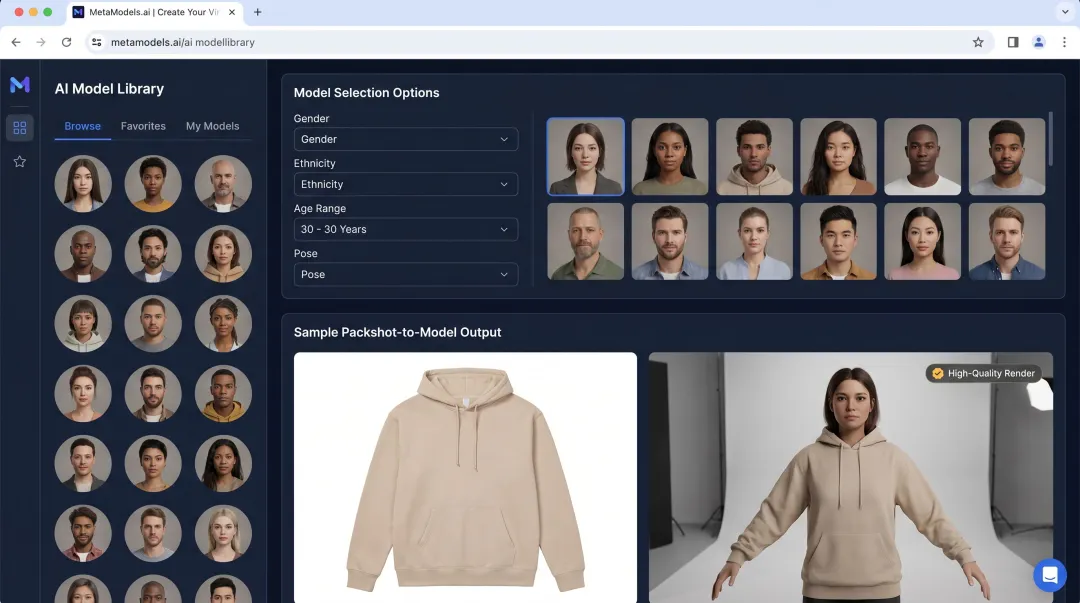
Task: Reload the page with the refresh icon
Action: pyautogui.click(x=66, y=42)
